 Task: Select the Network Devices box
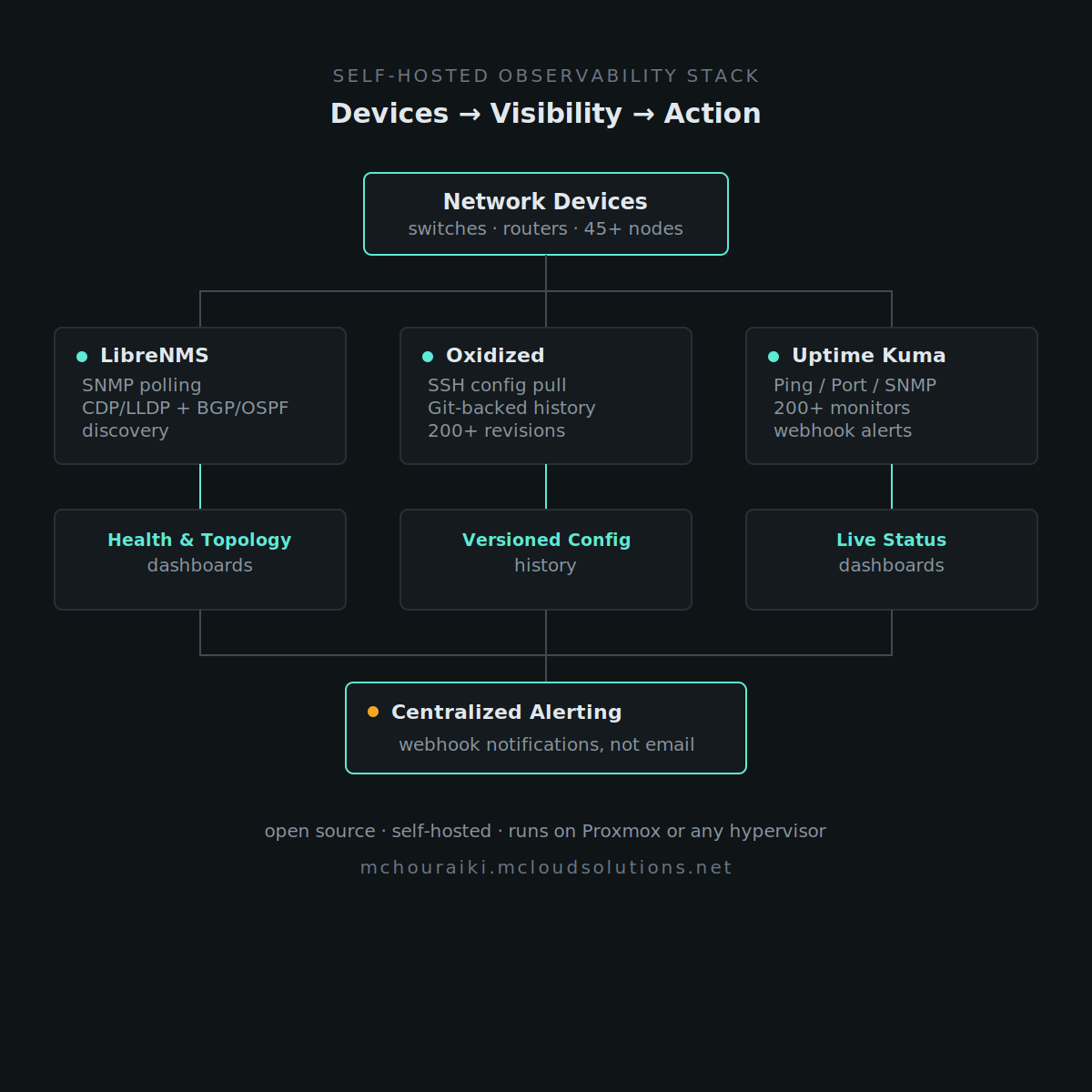(x=546, y=214)
